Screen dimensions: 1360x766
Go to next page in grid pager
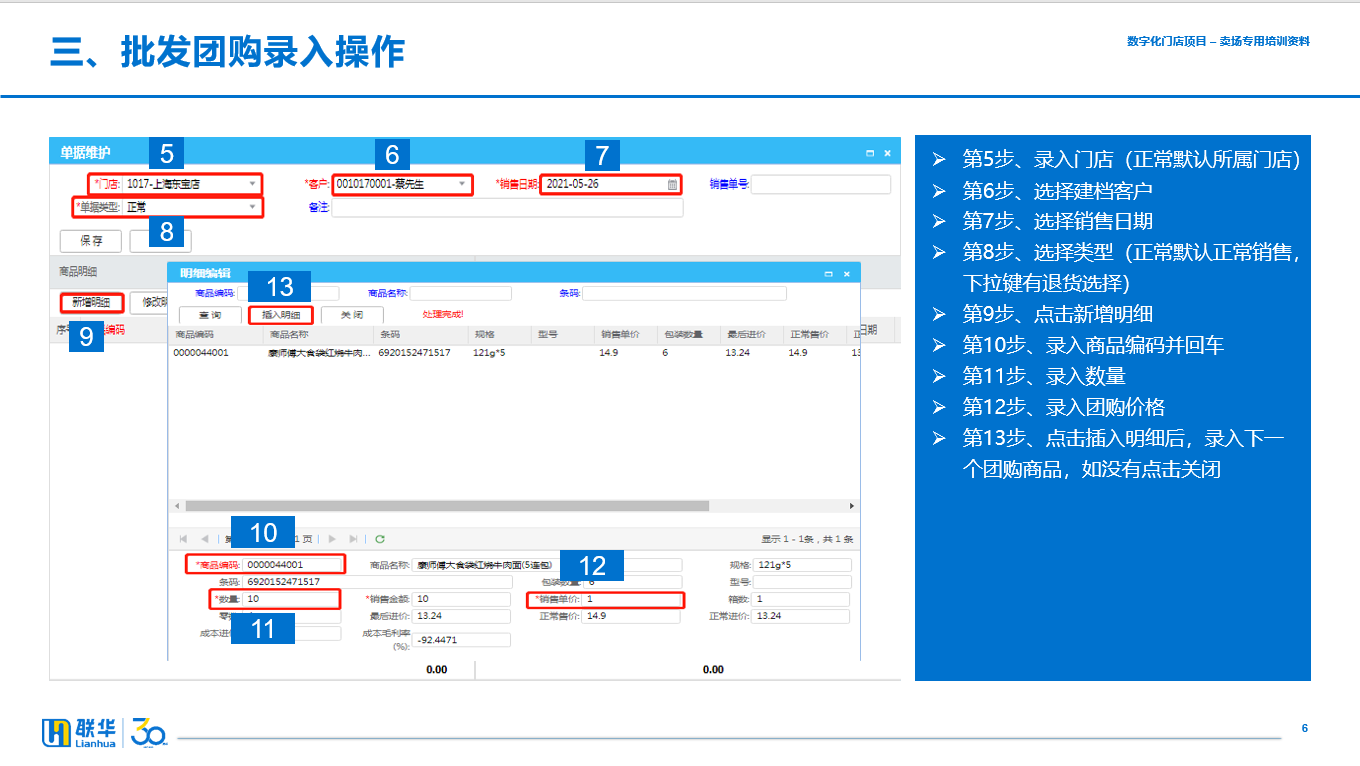(333, 539)
